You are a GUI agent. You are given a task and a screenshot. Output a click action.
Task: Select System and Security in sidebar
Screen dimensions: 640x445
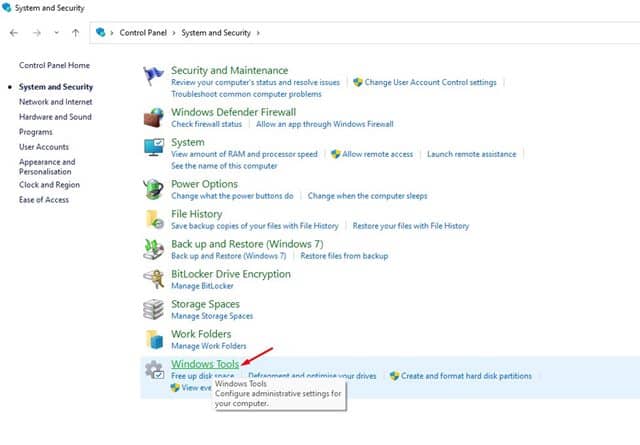click(x=56, y=87)
